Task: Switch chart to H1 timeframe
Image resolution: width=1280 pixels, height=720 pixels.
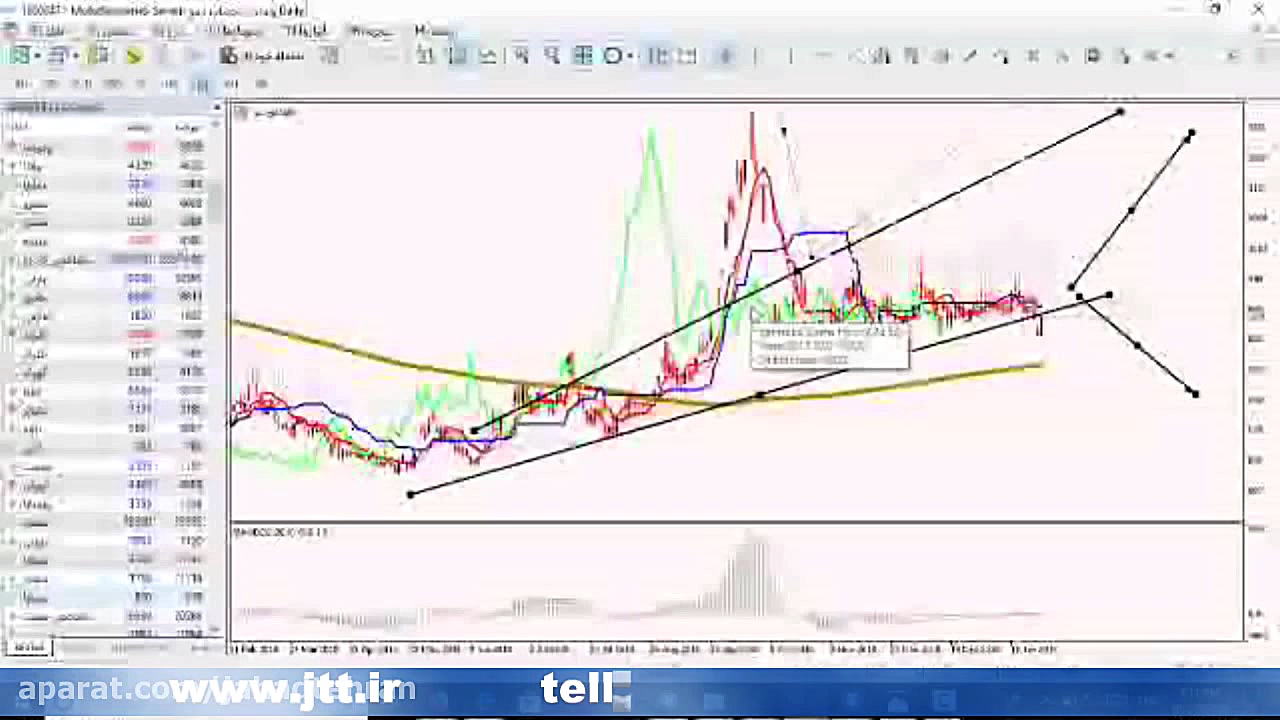Action: [x=141, y=84]
